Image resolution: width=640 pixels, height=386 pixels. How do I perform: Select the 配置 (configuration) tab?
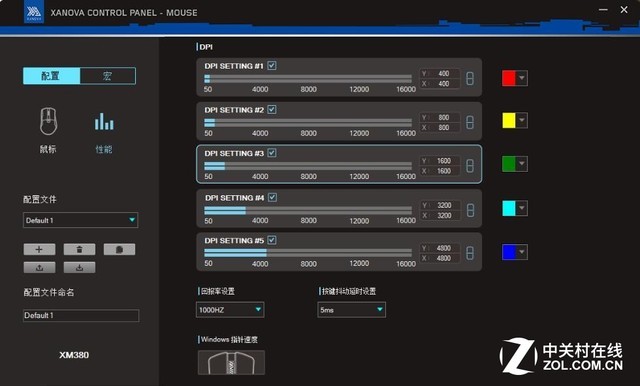point(51,76)
